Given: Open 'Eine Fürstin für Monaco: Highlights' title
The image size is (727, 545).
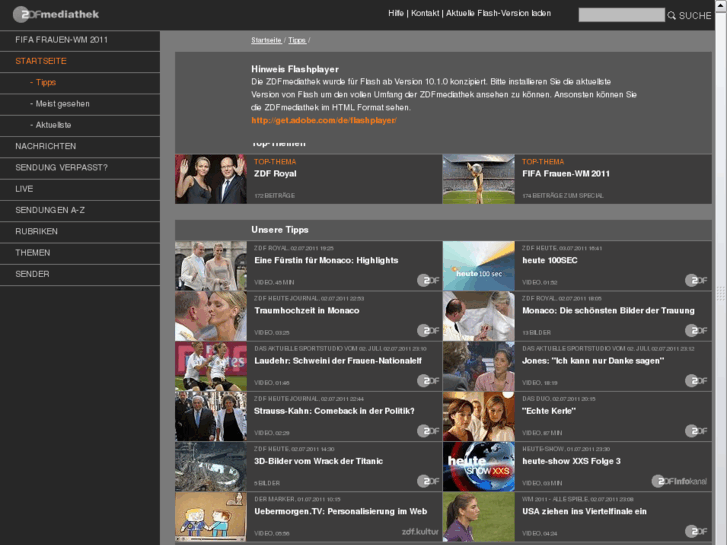Looking at the screenshot, I should 326,261.
